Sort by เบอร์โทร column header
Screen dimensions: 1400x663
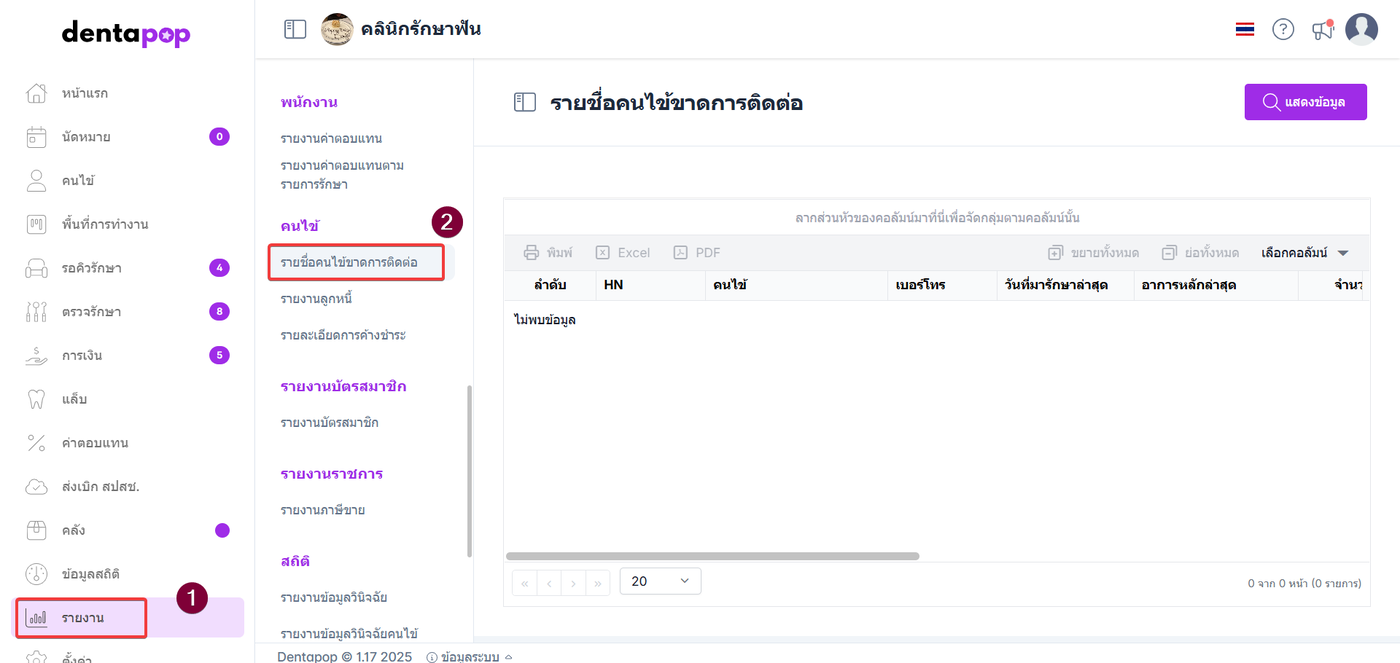[943, 285]
